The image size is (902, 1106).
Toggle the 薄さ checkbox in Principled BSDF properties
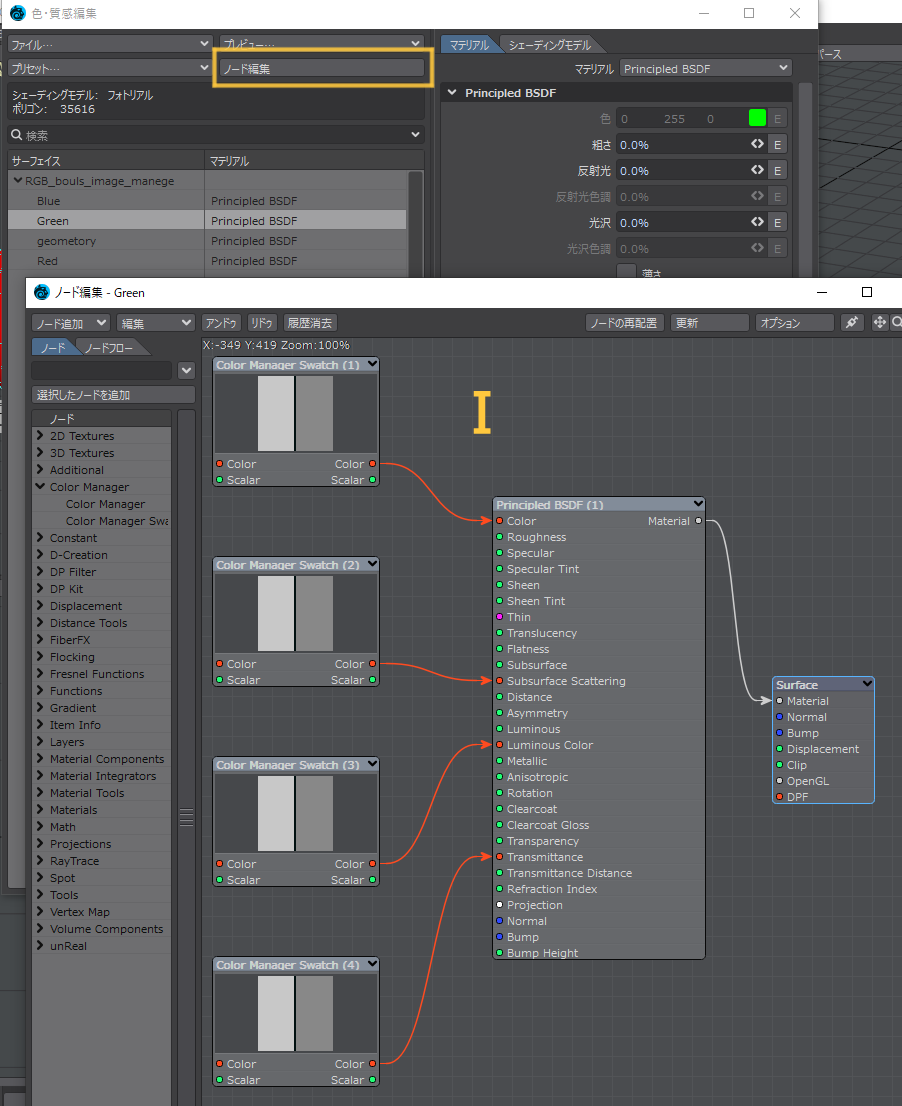click(626, 271)
